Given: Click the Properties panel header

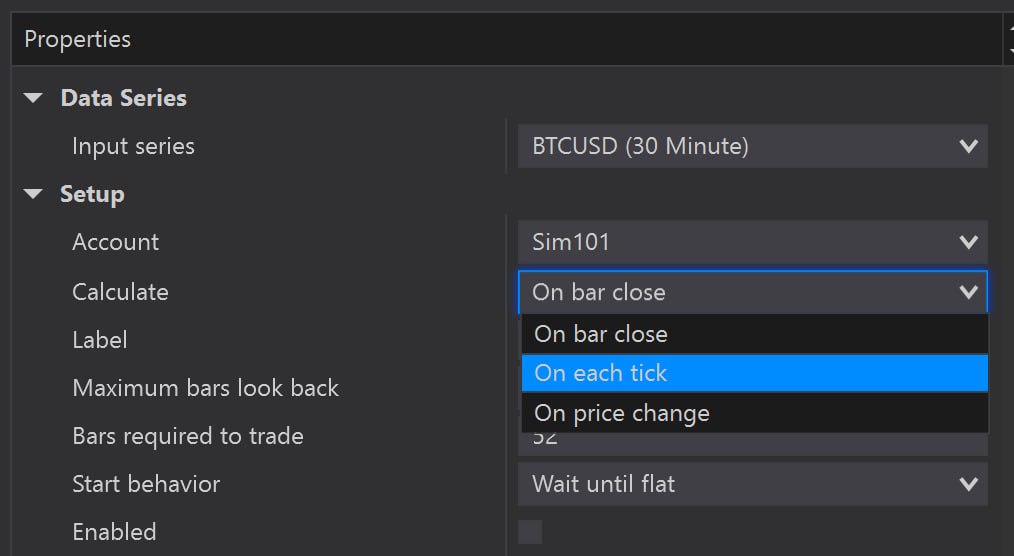Looking at the screenshot, I should 78,40.
